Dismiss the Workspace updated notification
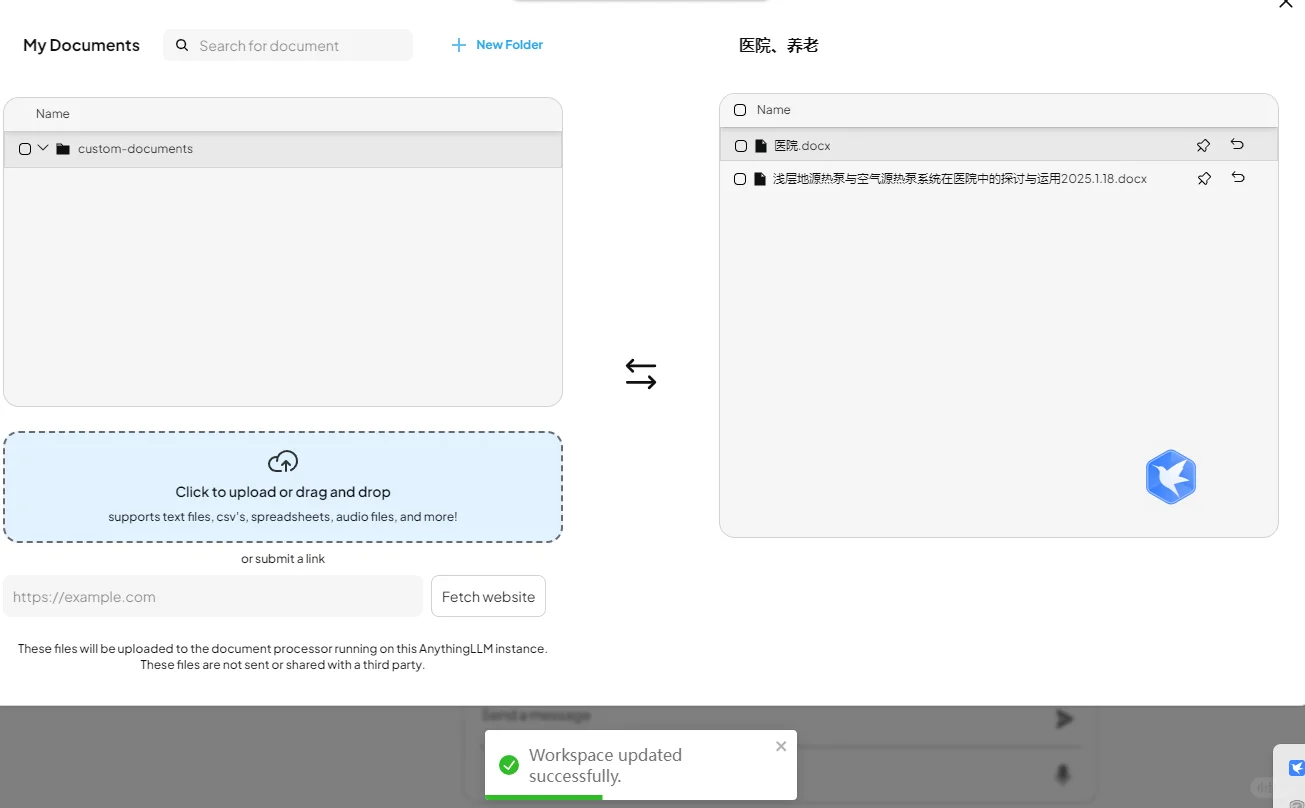 [781, 746]
